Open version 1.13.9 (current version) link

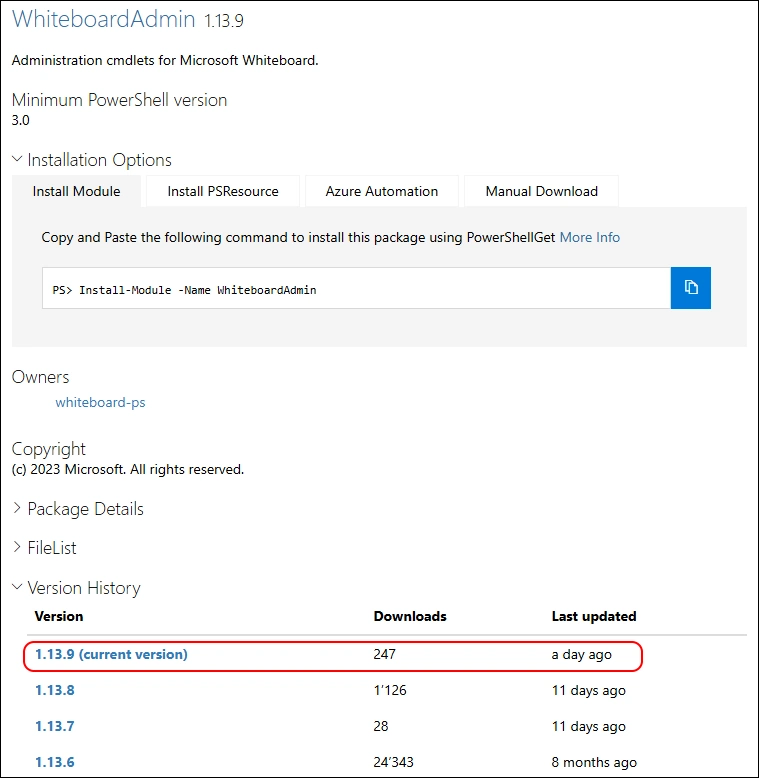pos(111,654)
